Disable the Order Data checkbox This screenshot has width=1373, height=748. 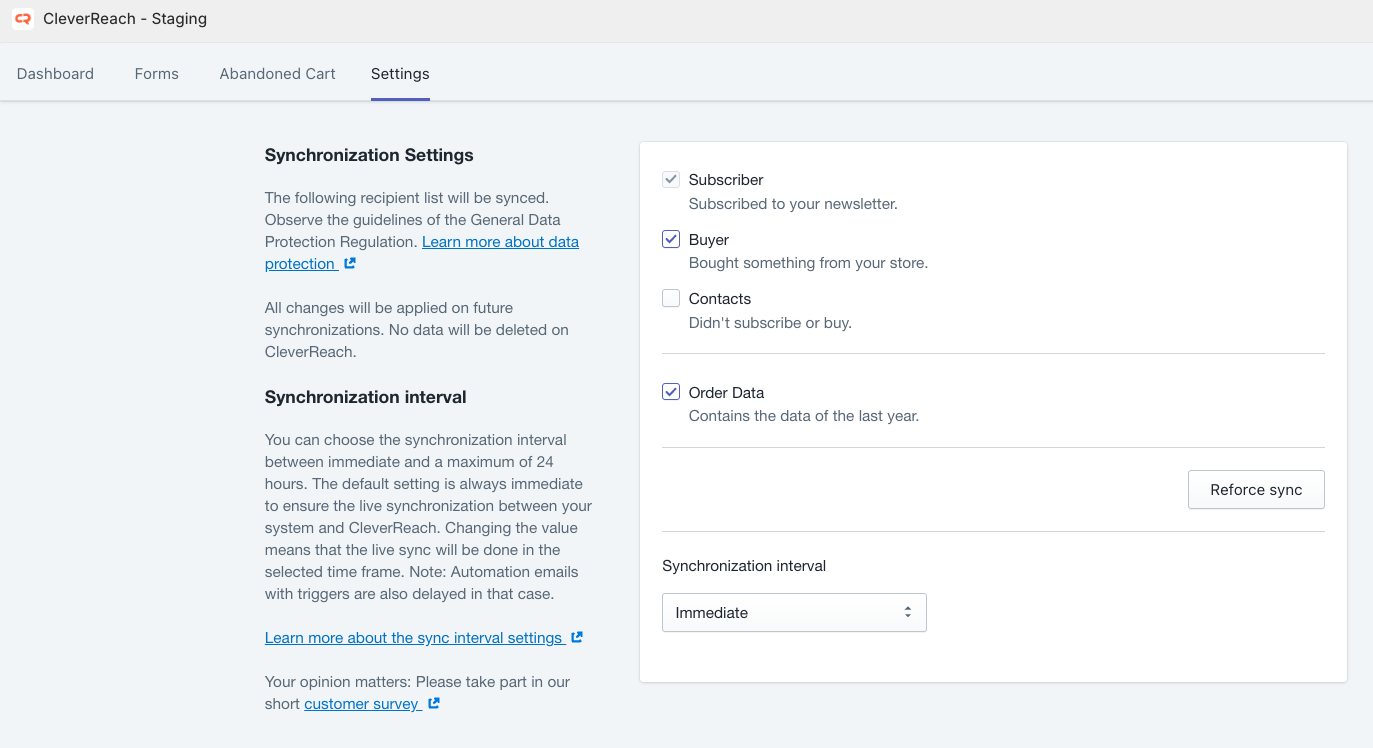point(671,393)
